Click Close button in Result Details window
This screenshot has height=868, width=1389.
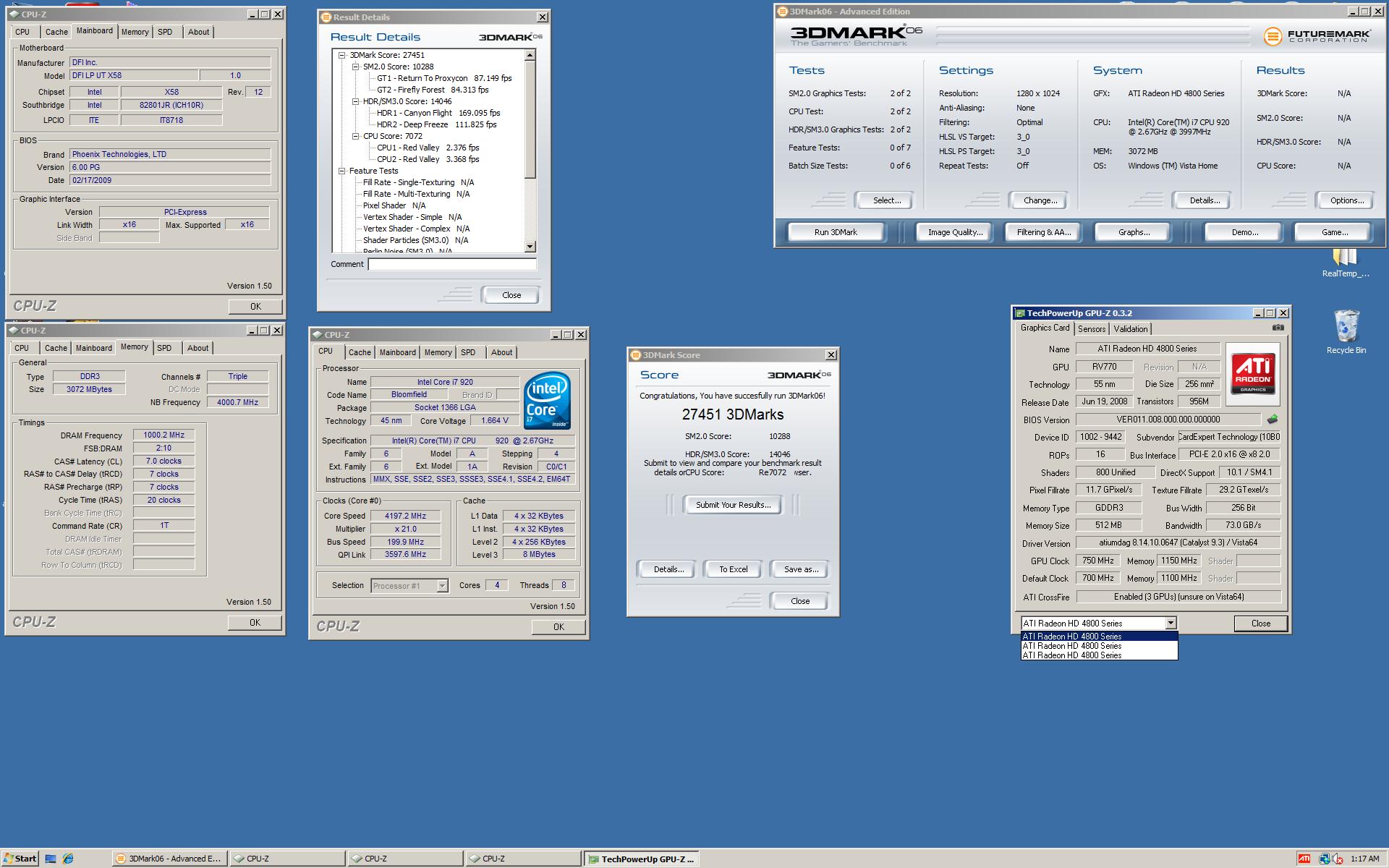[511, 295]
